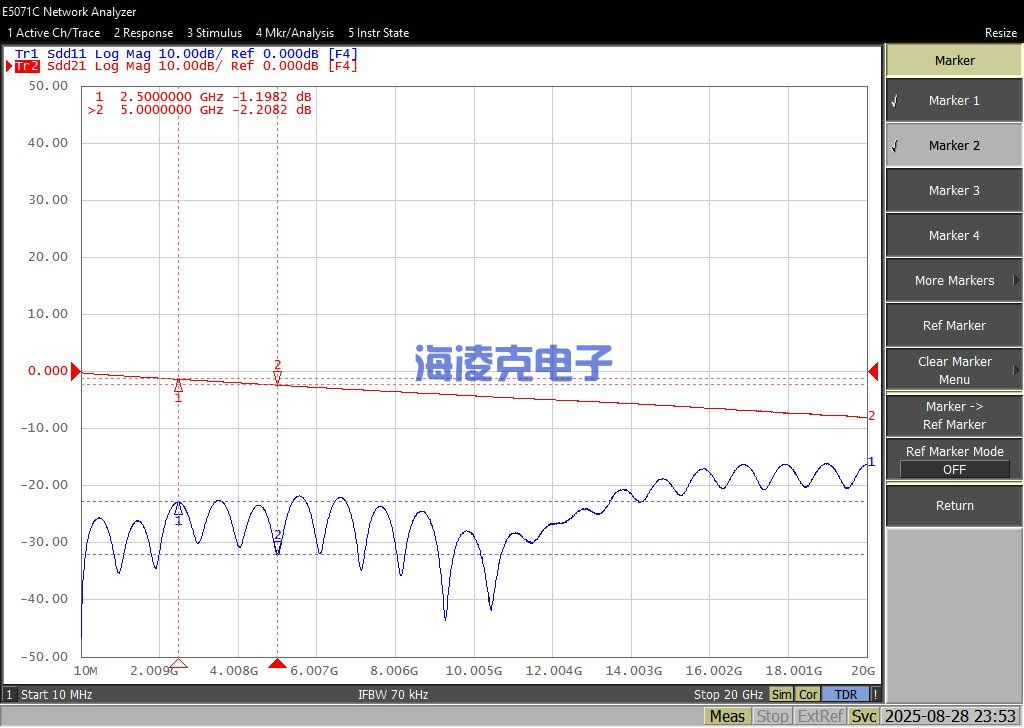Click marker 2 readout 5.0000000 GHz
This screenshot has width=1024, height=728.
point(199,110)
